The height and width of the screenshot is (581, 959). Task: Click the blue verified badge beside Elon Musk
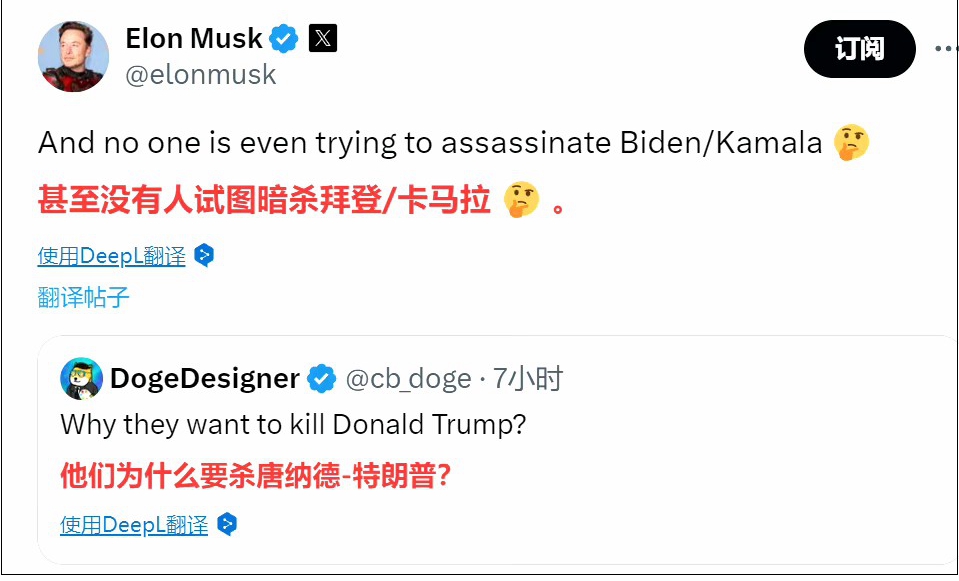[284, 39]
